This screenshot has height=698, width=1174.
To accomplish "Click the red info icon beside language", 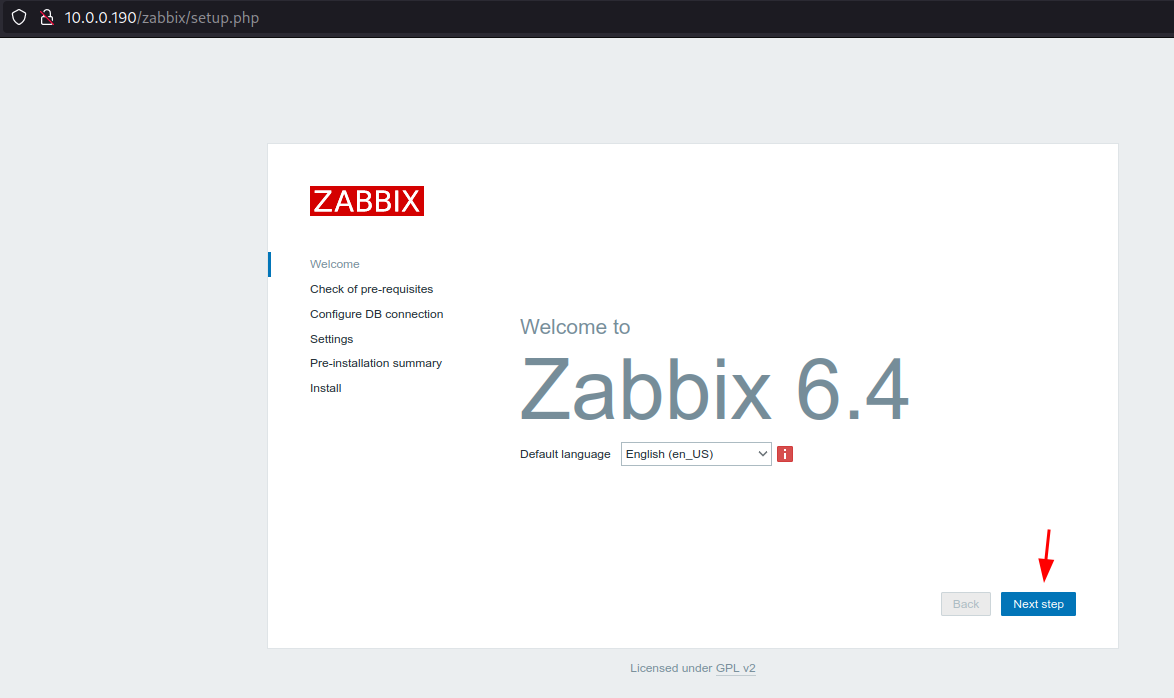I will tap(785, 454).
